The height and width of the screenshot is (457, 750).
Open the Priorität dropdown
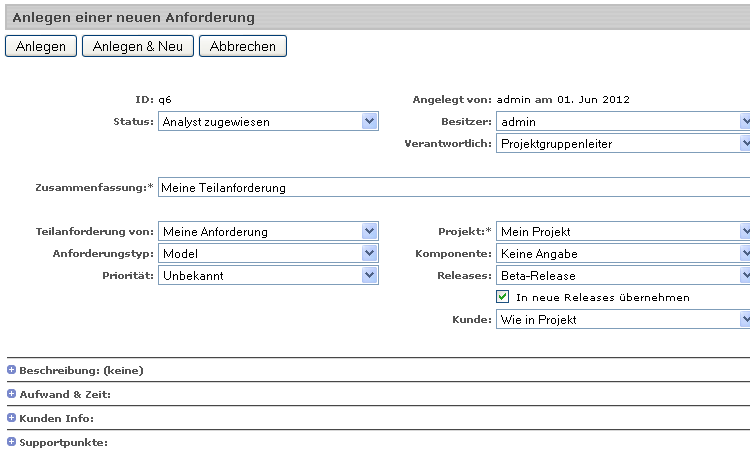pyautogui.click(x=267, y=276)
